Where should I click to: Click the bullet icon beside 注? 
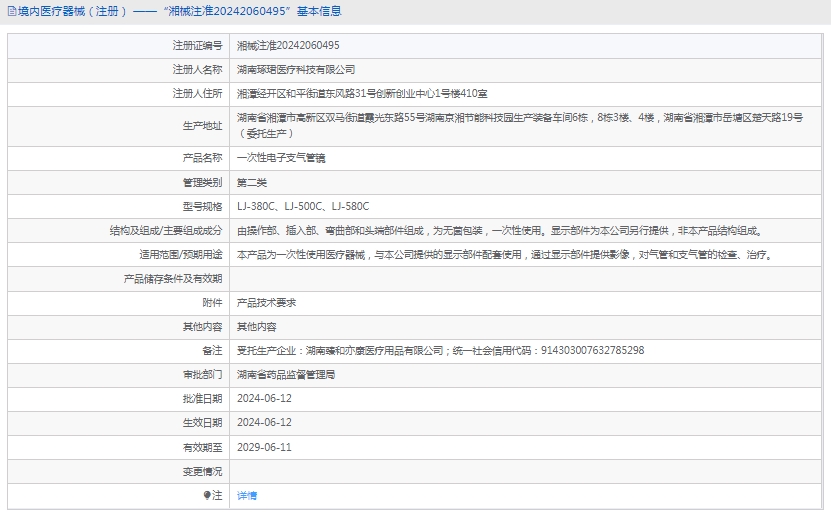point(208,495)
